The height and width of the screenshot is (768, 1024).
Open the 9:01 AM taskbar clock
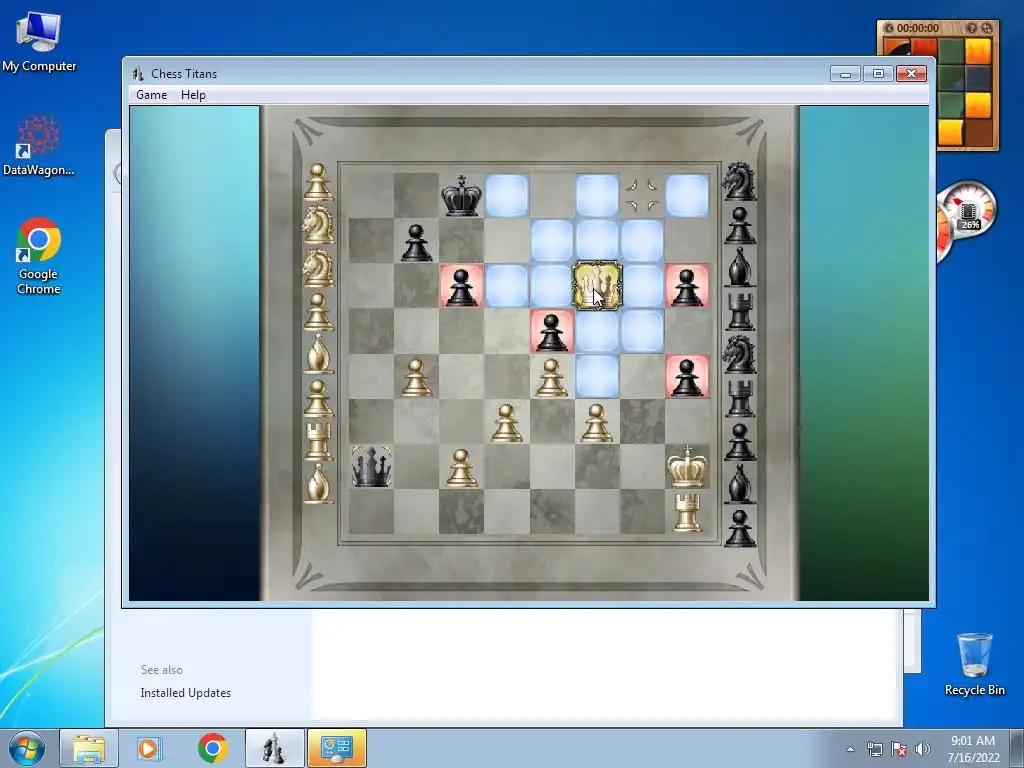click(x=973, y=748)
